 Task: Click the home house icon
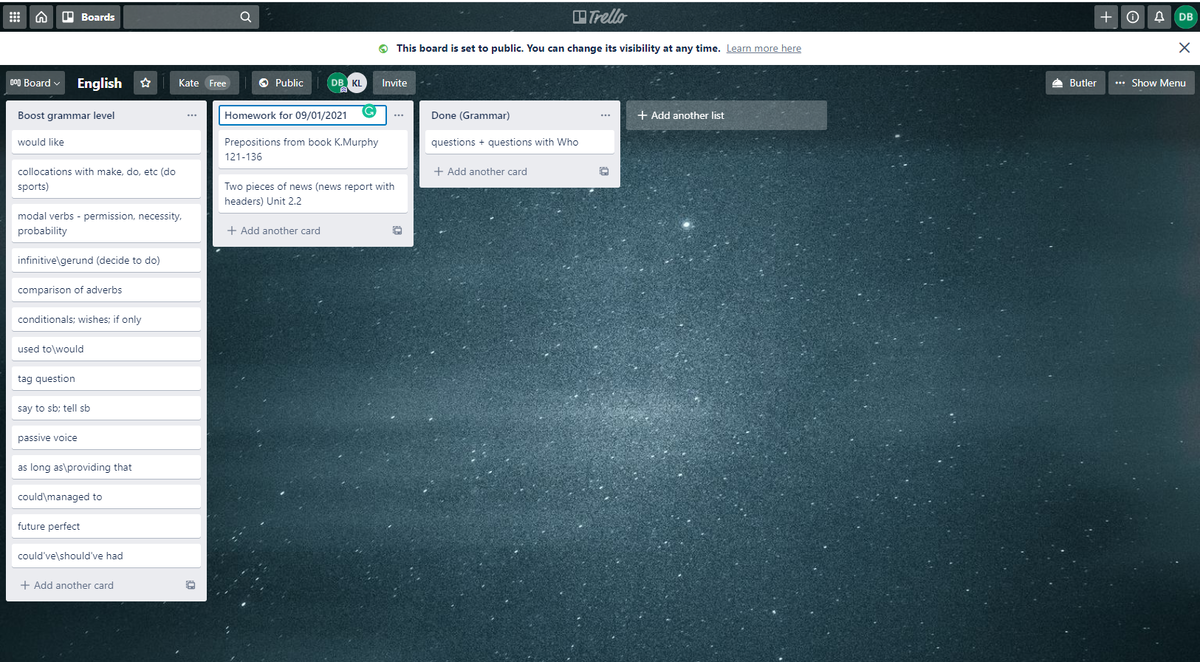click(x=41, y=16)
